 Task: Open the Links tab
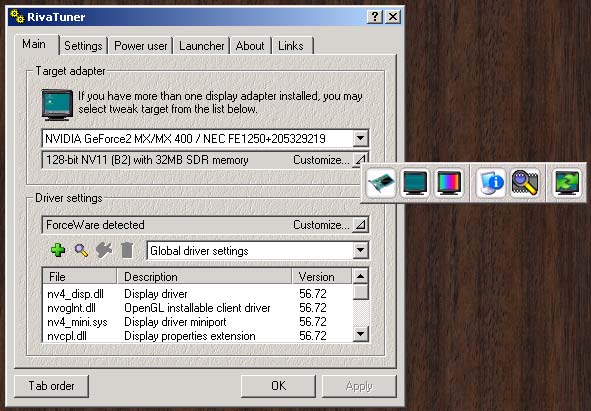pyautogui.click(x=291, y=46)
